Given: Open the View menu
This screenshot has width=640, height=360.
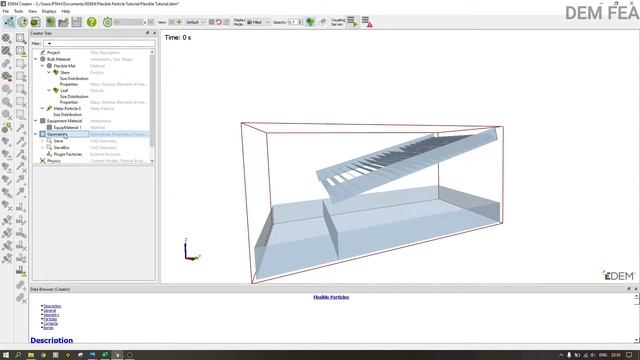Looking at the screenshot, I should coord(32,11).
